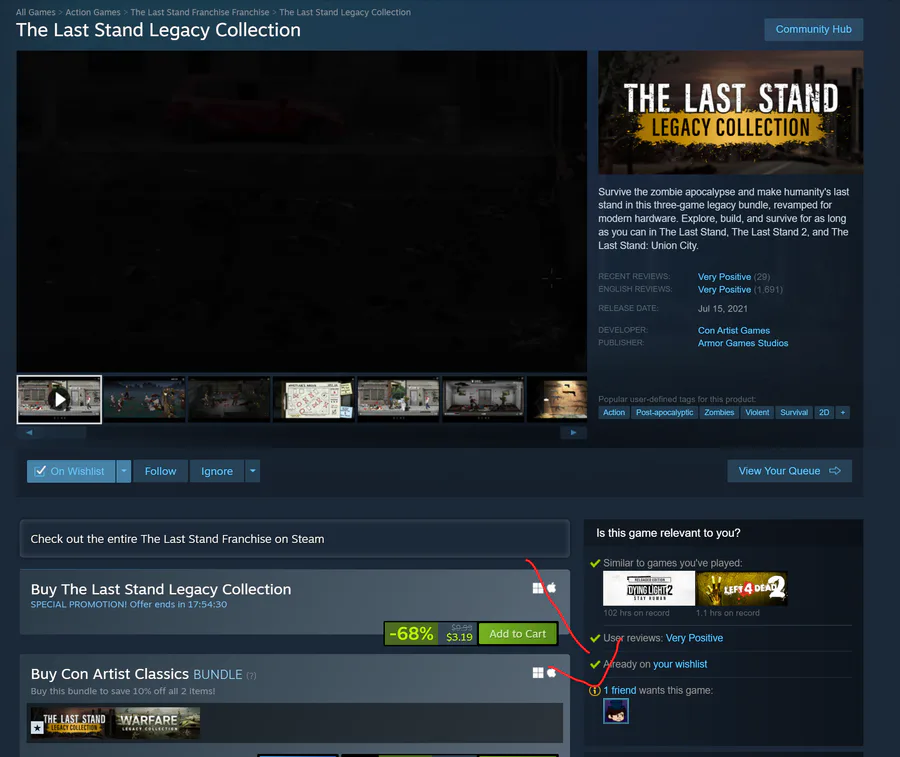Toggle the On Wishlist checkbox button
Screen dimensions: 900x757
pos(71,471)
